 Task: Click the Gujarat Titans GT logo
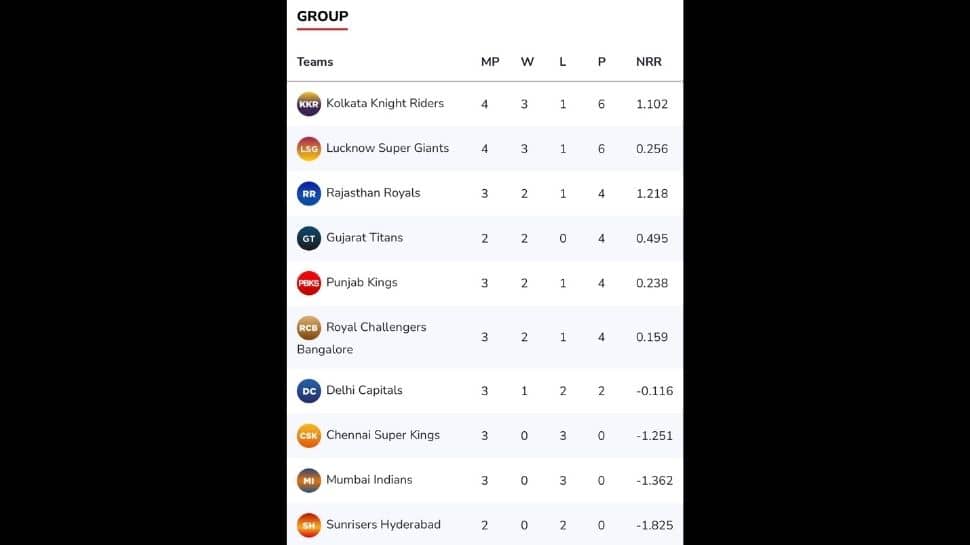click(x=309, y=238)
